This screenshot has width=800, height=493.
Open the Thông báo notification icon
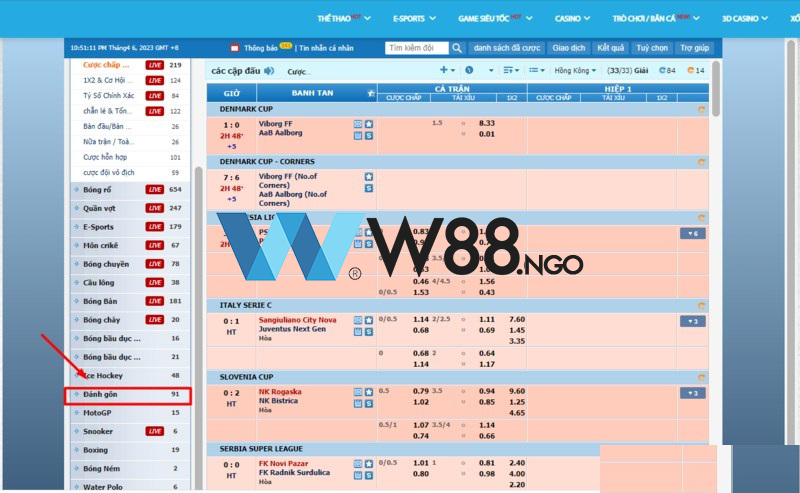coord(235,48)
